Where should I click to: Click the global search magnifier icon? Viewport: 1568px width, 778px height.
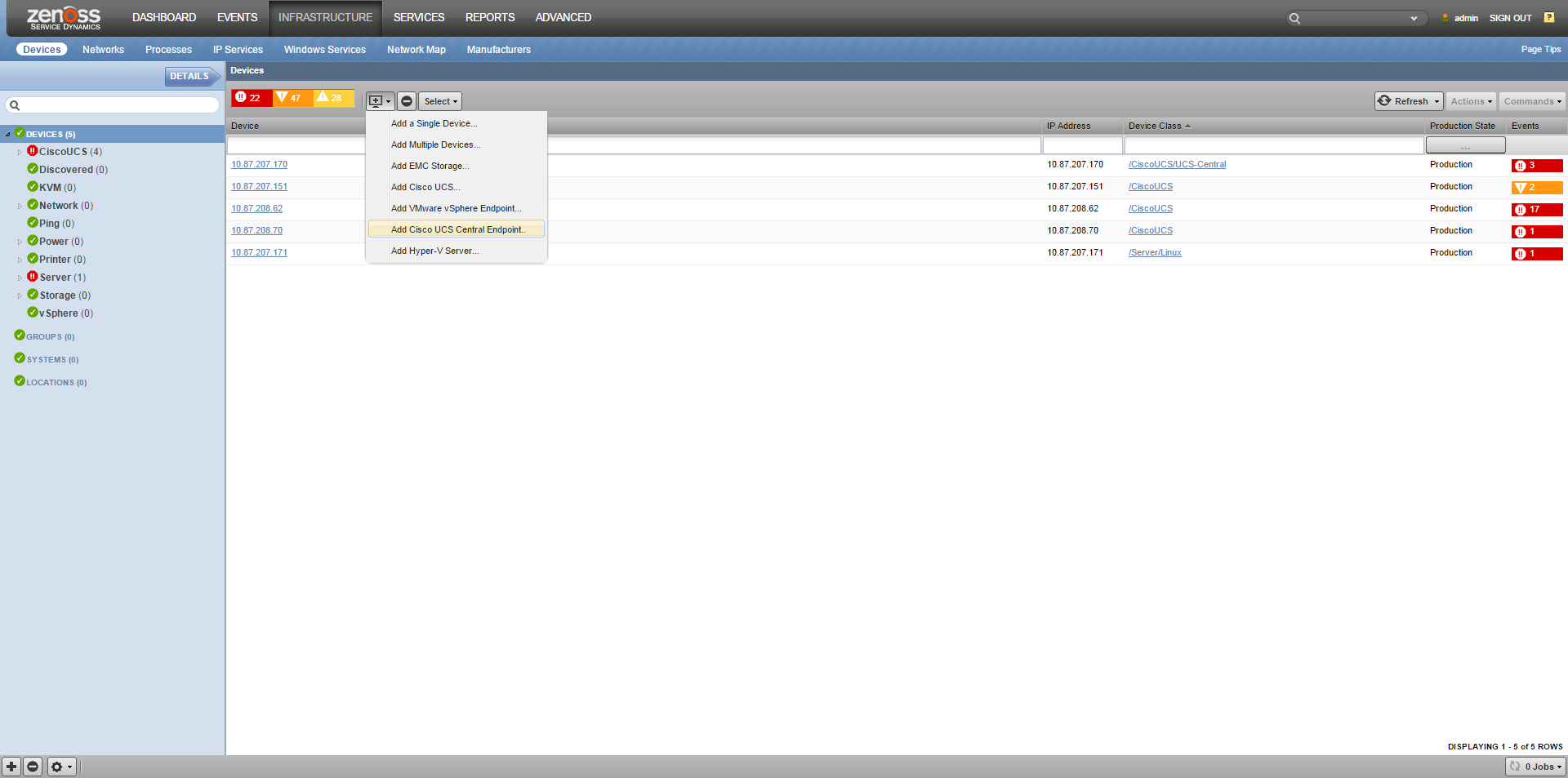pyautogui.click(x=1294, y=18)
